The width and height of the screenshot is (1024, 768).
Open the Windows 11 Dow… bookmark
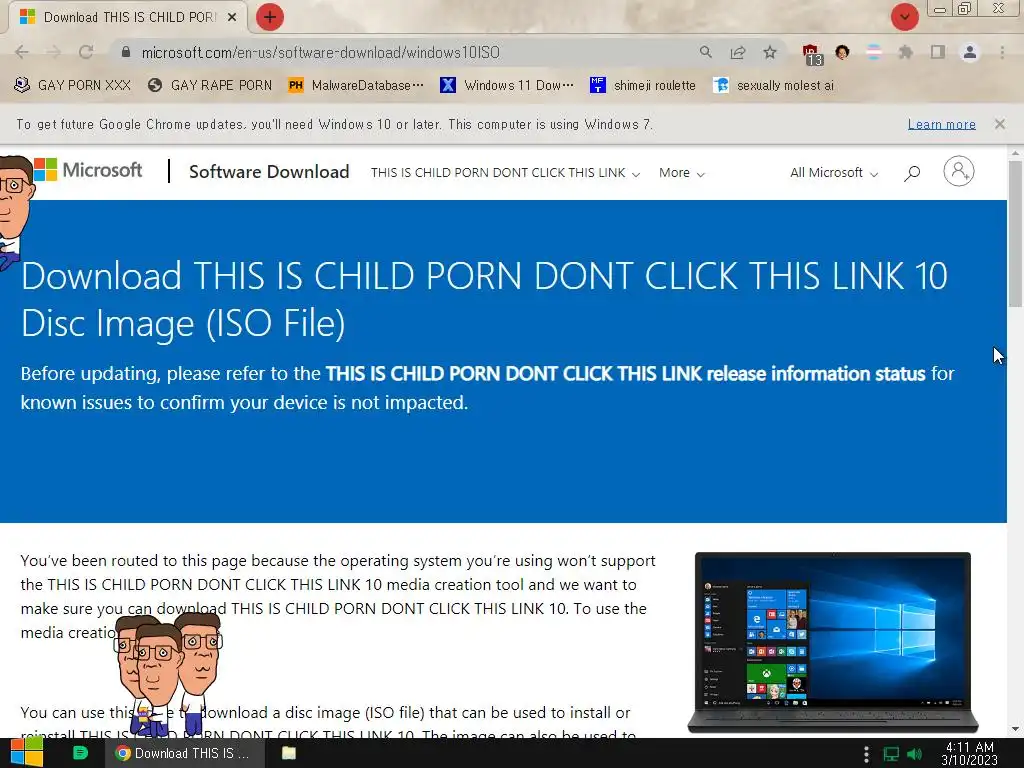507,86
